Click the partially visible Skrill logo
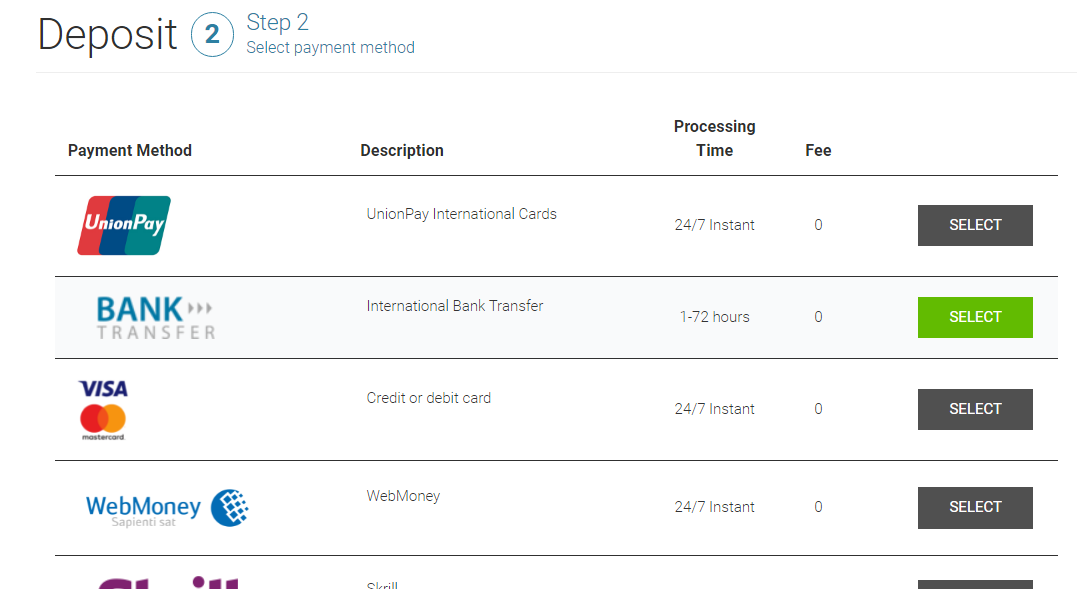1090x589 pixels. 168,583
